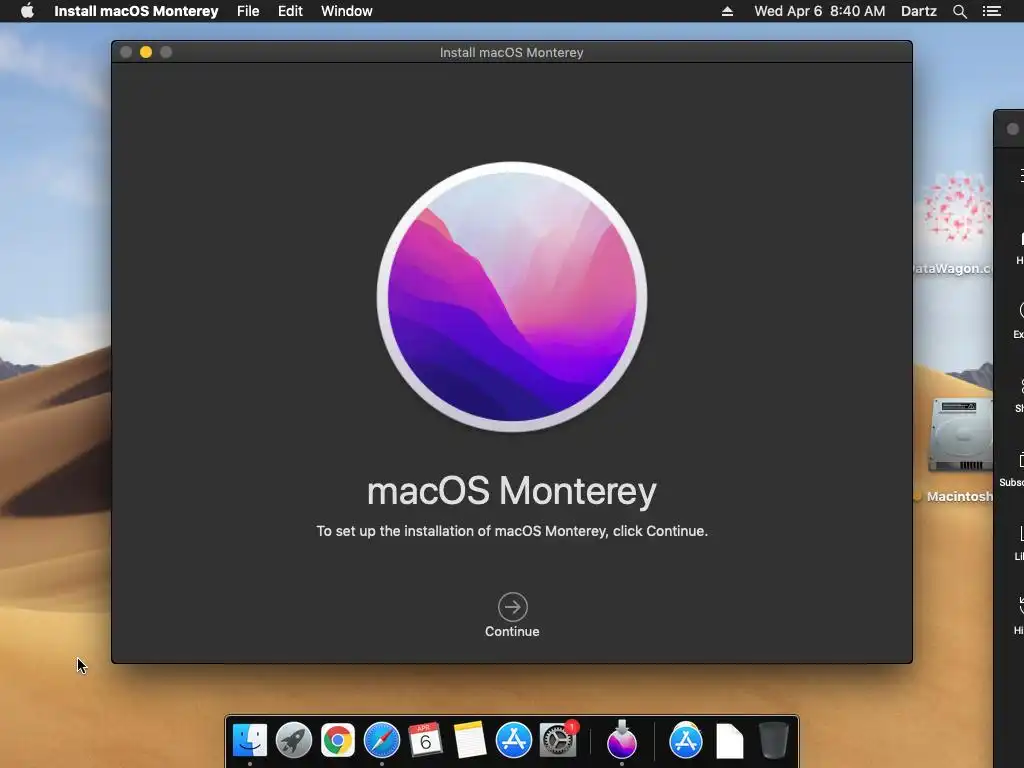
Task: Open Launchpad rocket icon in Dock
Action: pos(294,741)
